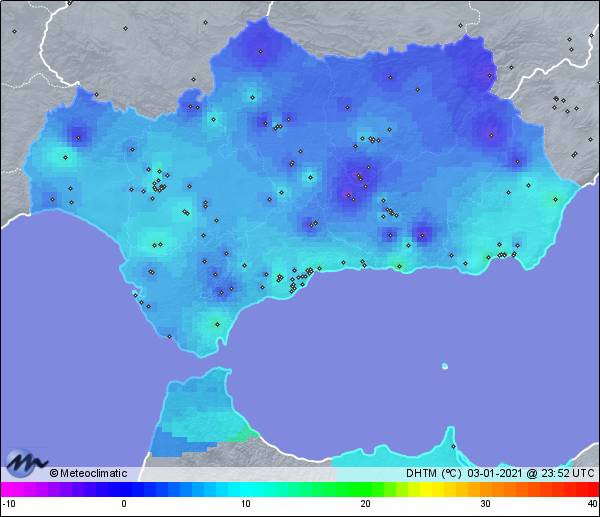Click the 40 label on the temperature scale
Viewport: 600px width, 517px height.
click(592, 504)
